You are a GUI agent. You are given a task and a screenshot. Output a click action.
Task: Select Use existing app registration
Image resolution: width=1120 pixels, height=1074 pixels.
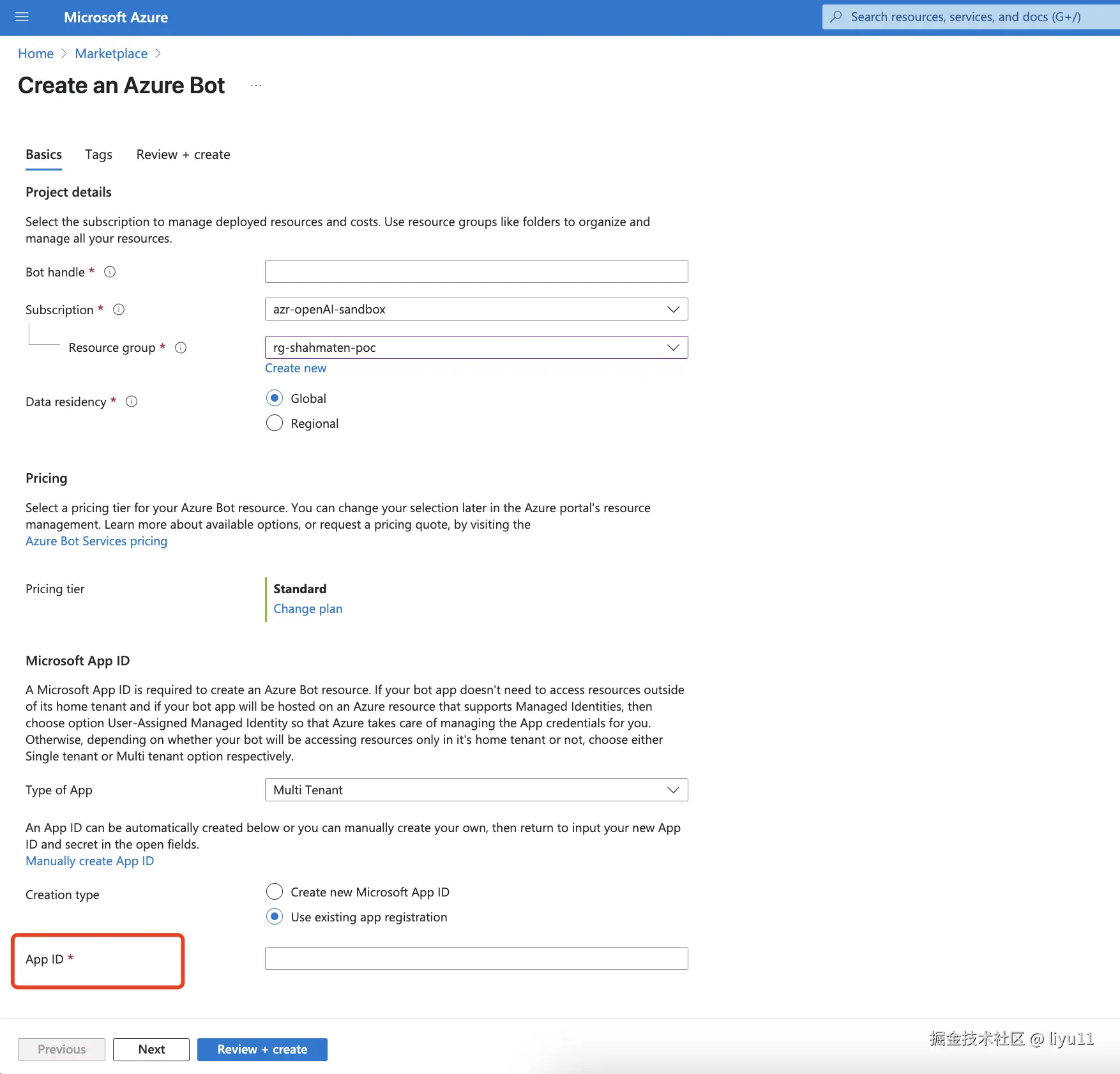click(275, 917)
